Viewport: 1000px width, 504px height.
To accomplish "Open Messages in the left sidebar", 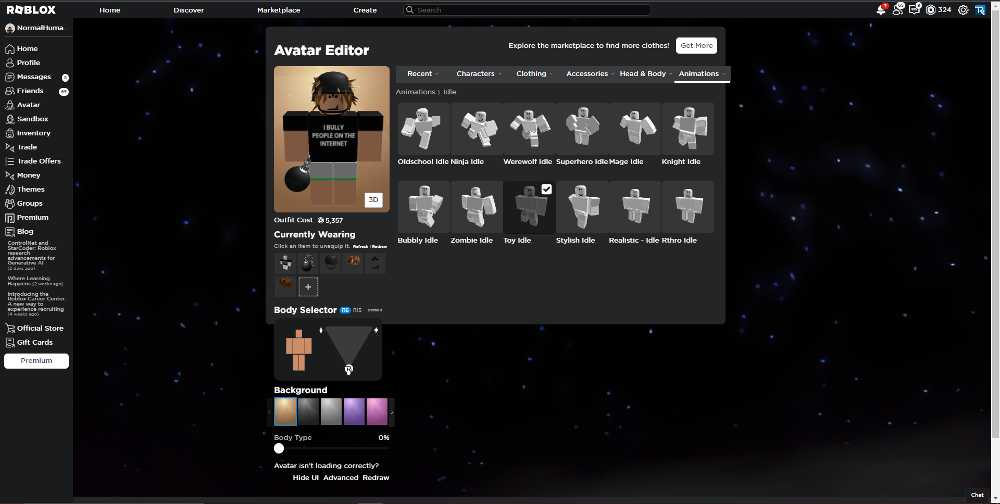I will click(28, 77).
